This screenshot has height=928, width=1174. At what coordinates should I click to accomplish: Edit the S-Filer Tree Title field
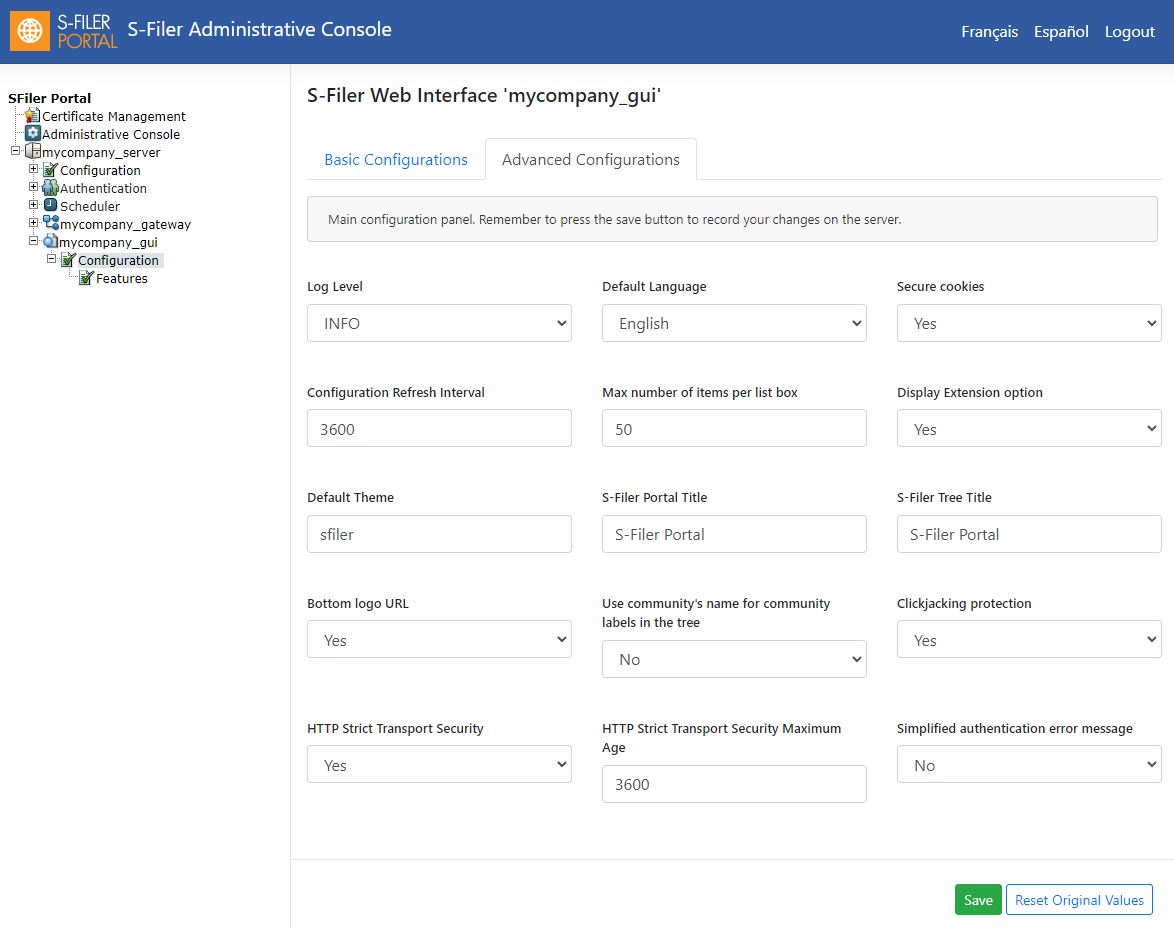pos(1029,534)
